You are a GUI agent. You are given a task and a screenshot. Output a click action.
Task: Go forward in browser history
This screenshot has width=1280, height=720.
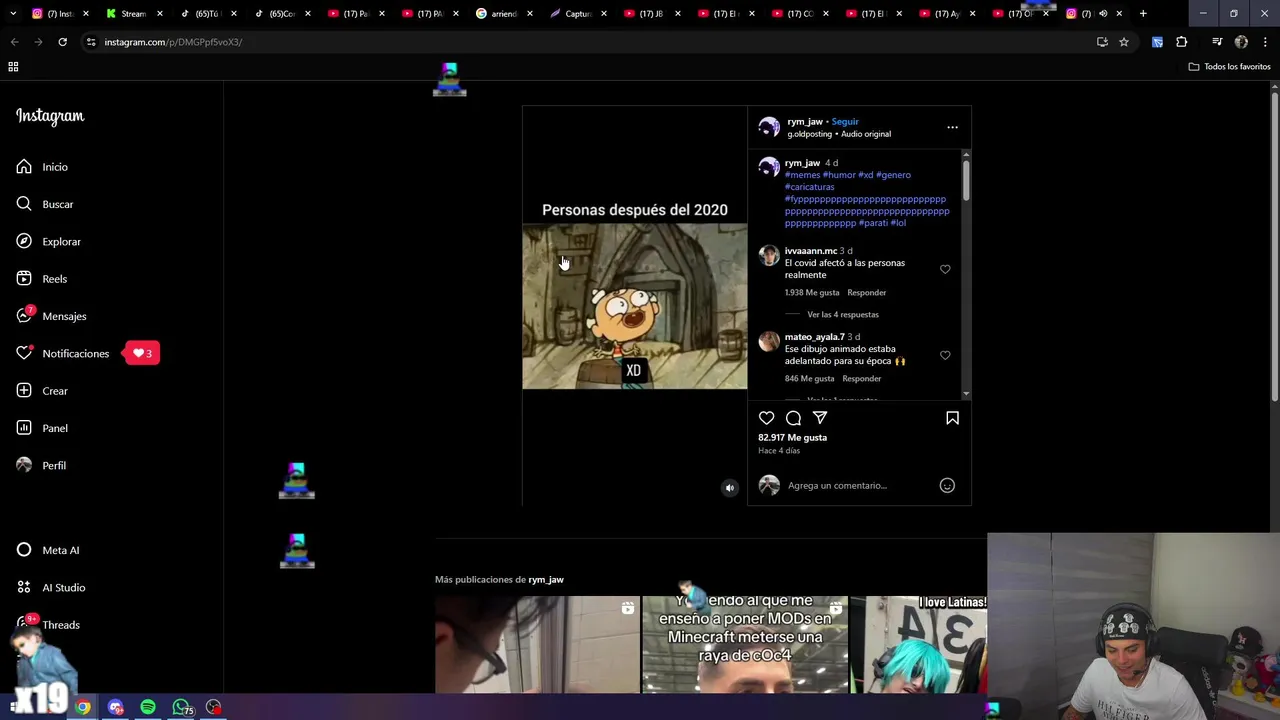coord(38,42)
